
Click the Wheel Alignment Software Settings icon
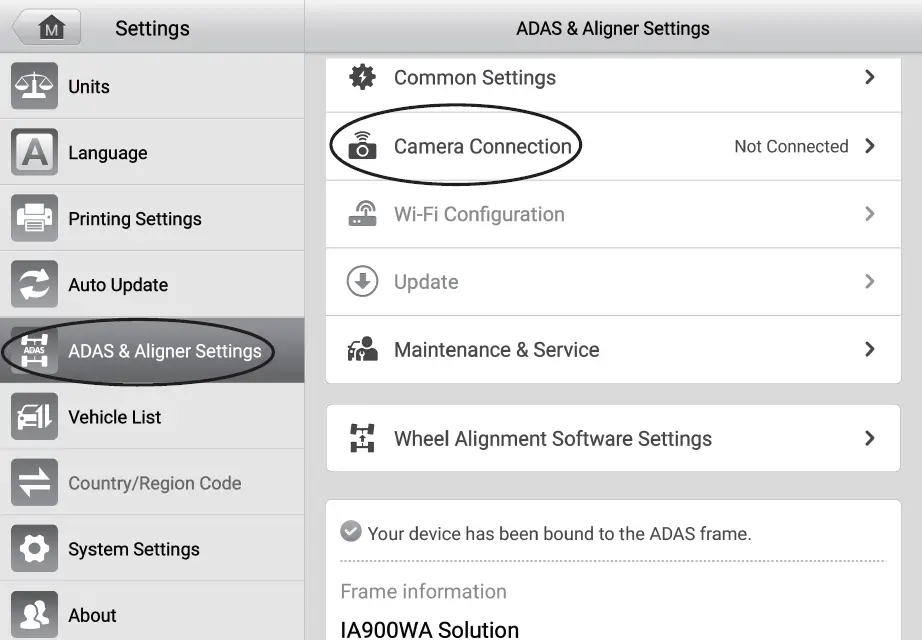[362, 438]
